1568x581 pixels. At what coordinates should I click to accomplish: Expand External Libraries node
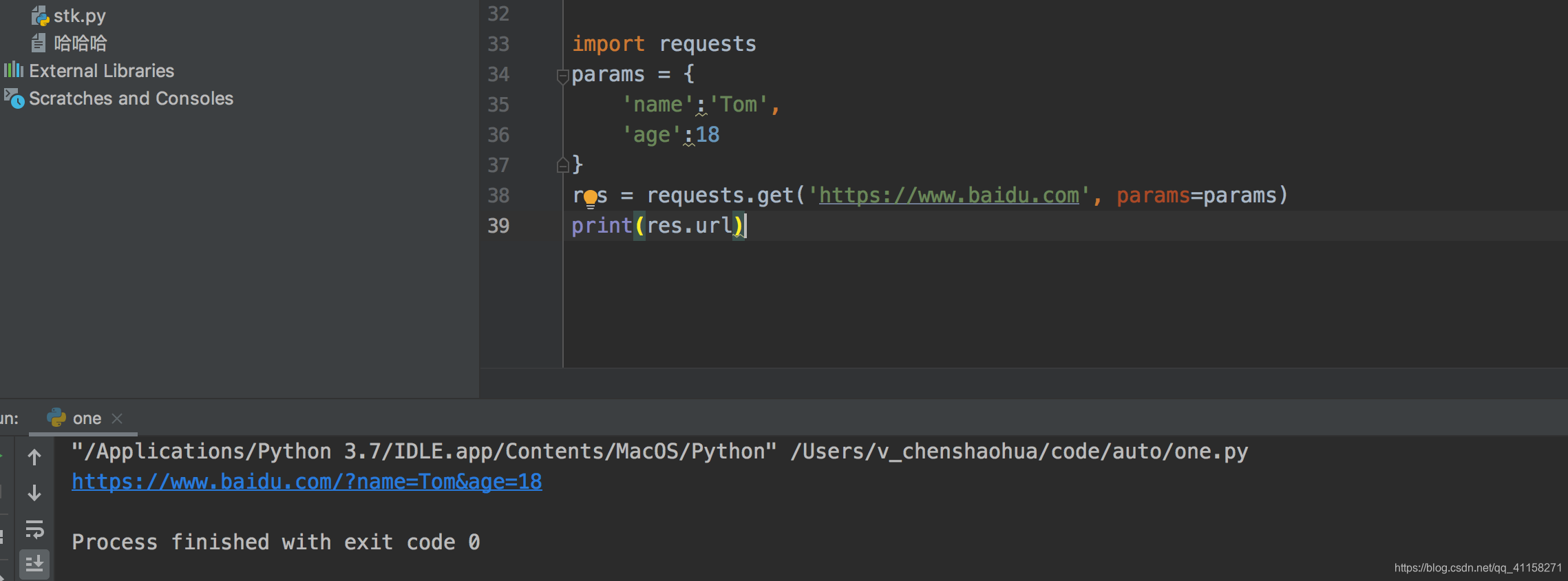(101, 71)
